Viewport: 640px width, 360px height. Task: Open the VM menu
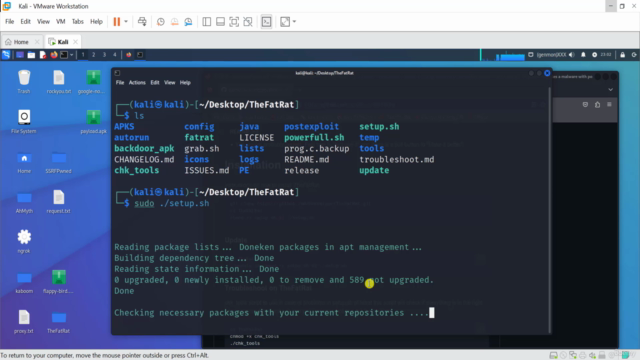point(60,22)
